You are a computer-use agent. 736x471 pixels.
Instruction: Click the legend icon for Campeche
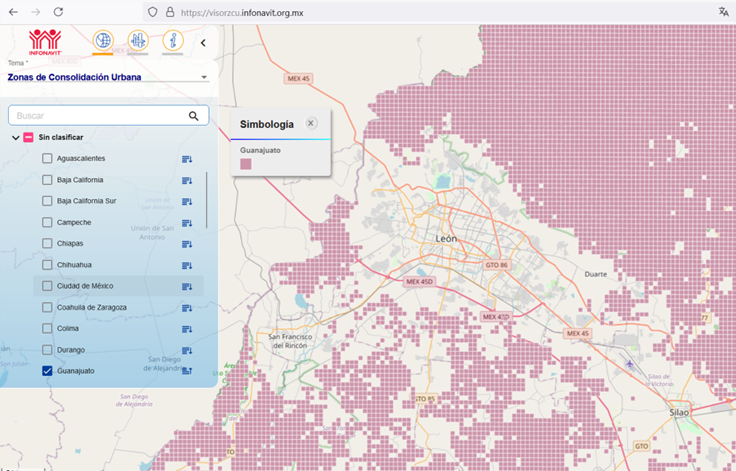click(187, 223)
